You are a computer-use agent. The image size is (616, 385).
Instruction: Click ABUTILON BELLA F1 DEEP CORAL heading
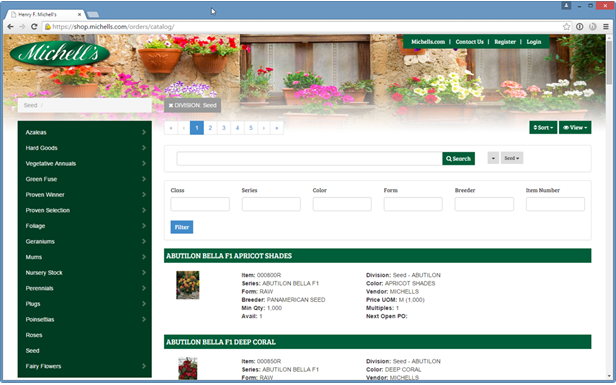(x=221, y=342)
